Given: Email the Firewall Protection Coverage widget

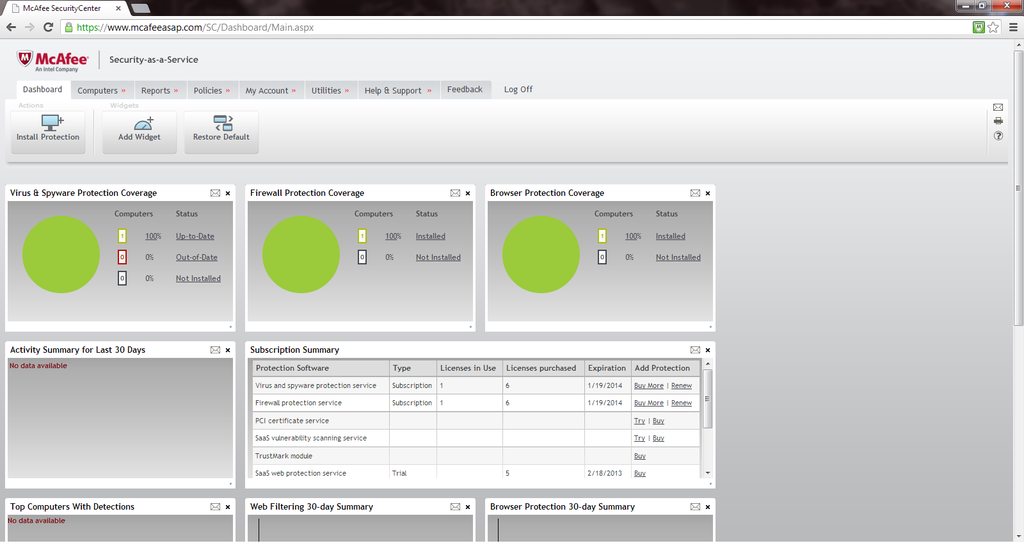Looking at the screenshot, I should (455, 193).
